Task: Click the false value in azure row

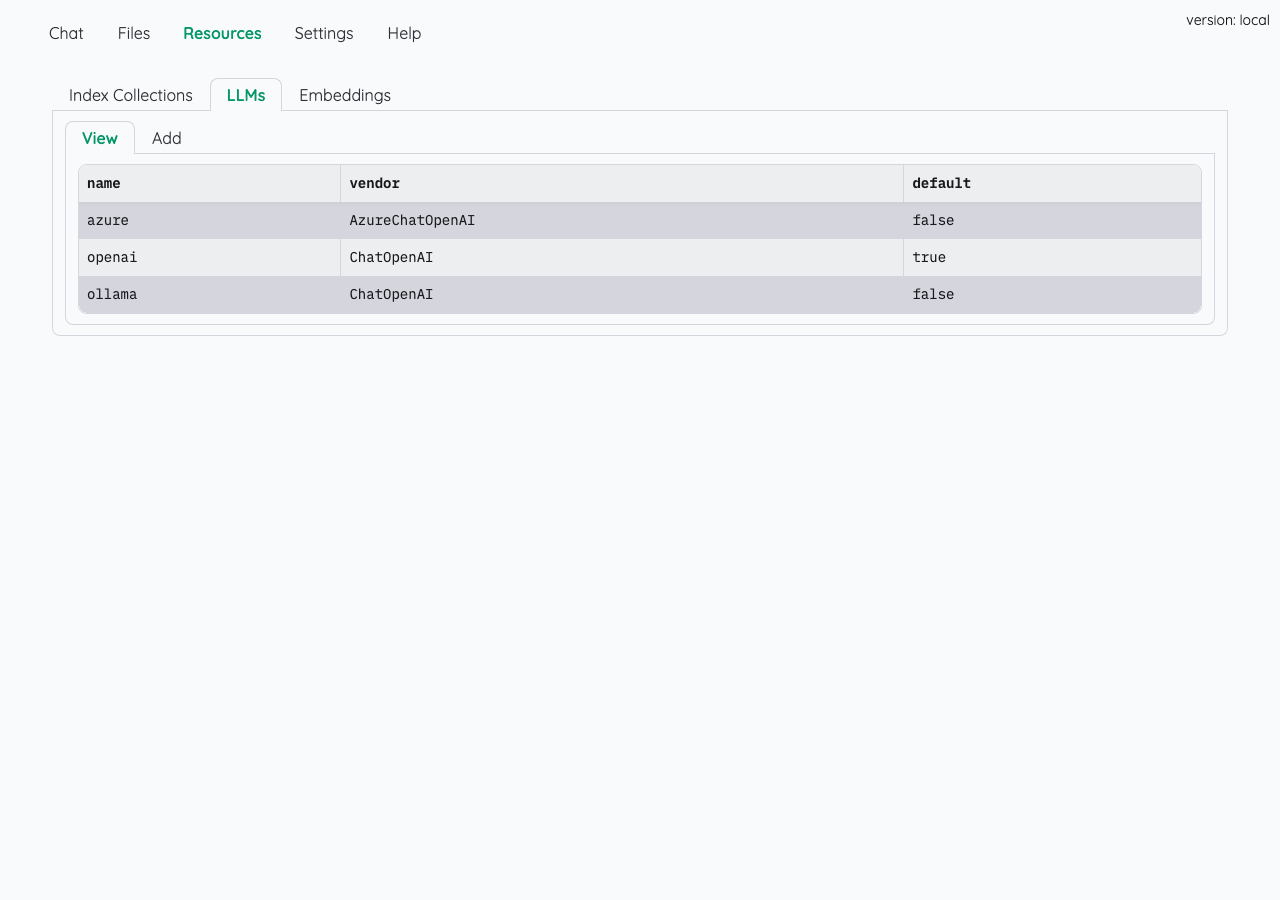Action: tap(1052, 220)
